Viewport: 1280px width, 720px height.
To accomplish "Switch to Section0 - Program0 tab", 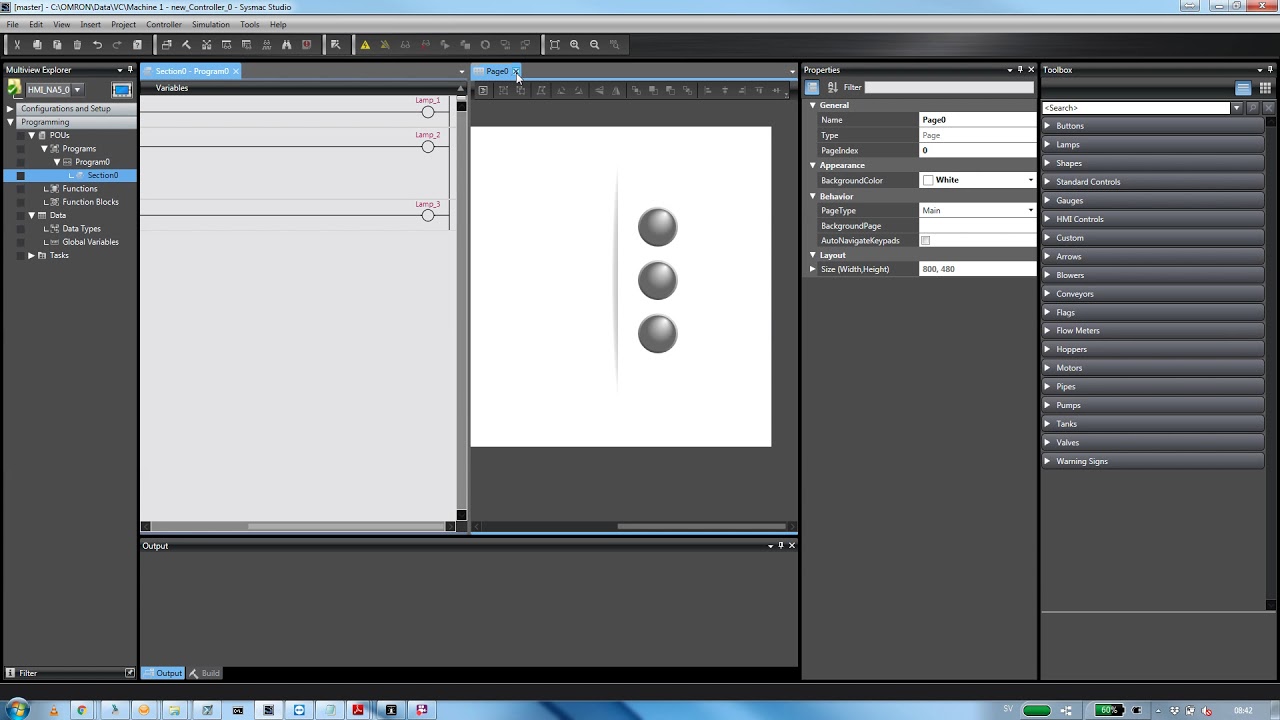I will tap(191, 71).
